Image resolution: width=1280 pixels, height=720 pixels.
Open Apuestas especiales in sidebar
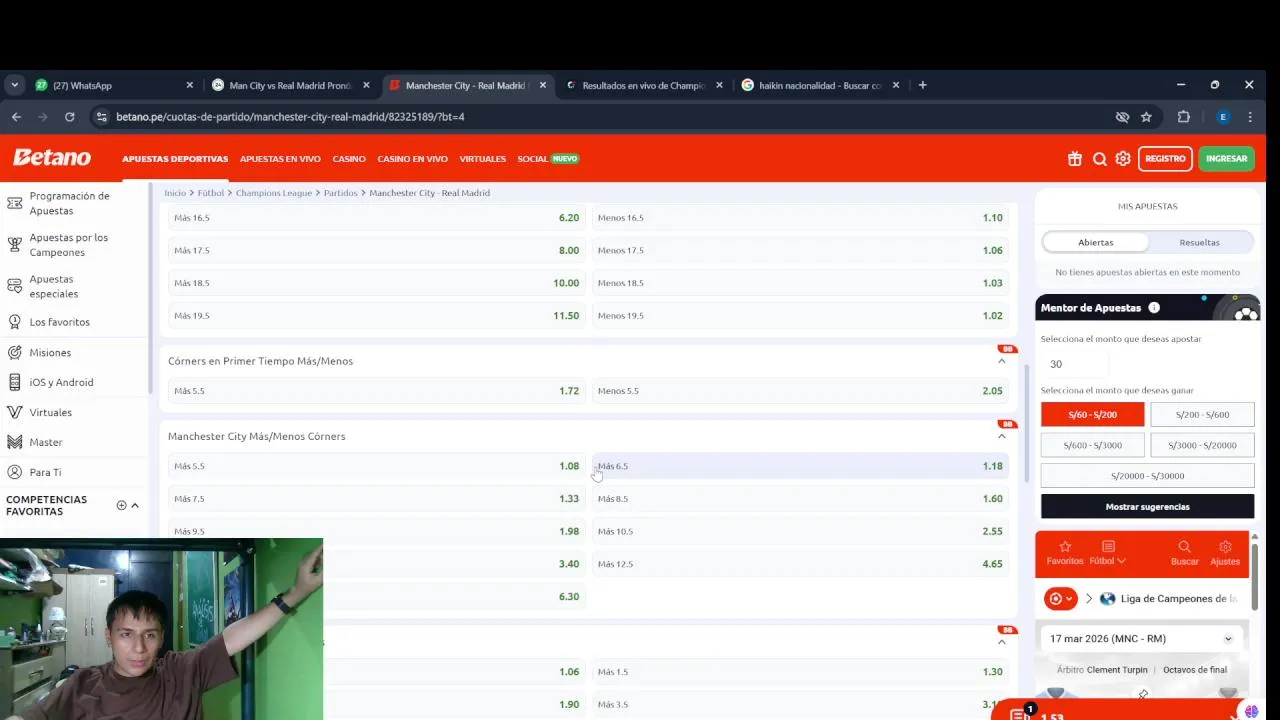coord(55,286)
